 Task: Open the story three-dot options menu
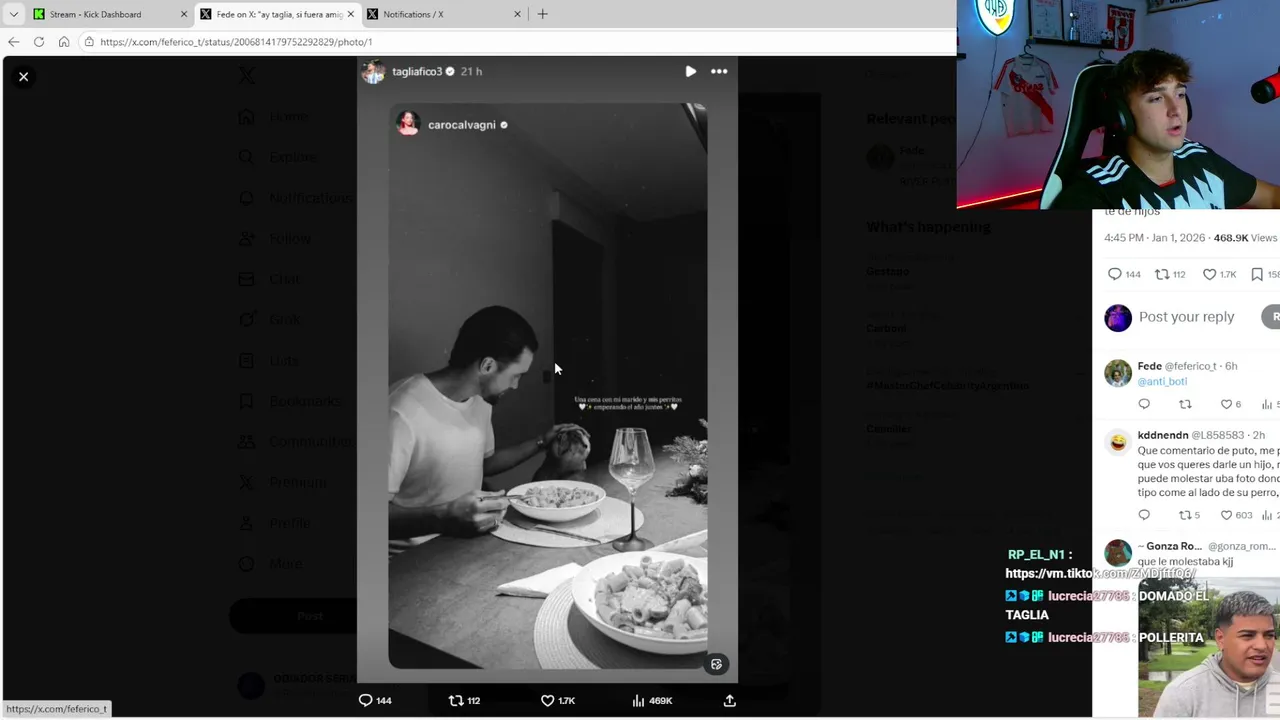pos(719,71)
